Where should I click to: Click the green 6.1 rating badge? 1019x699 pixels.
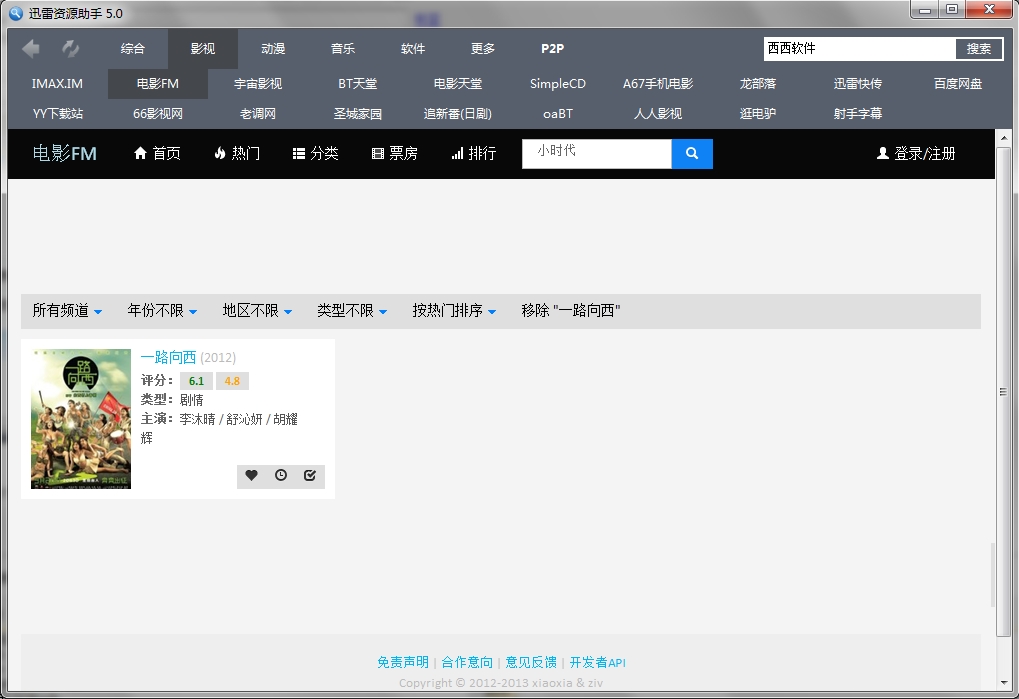(x=196, y=381)
